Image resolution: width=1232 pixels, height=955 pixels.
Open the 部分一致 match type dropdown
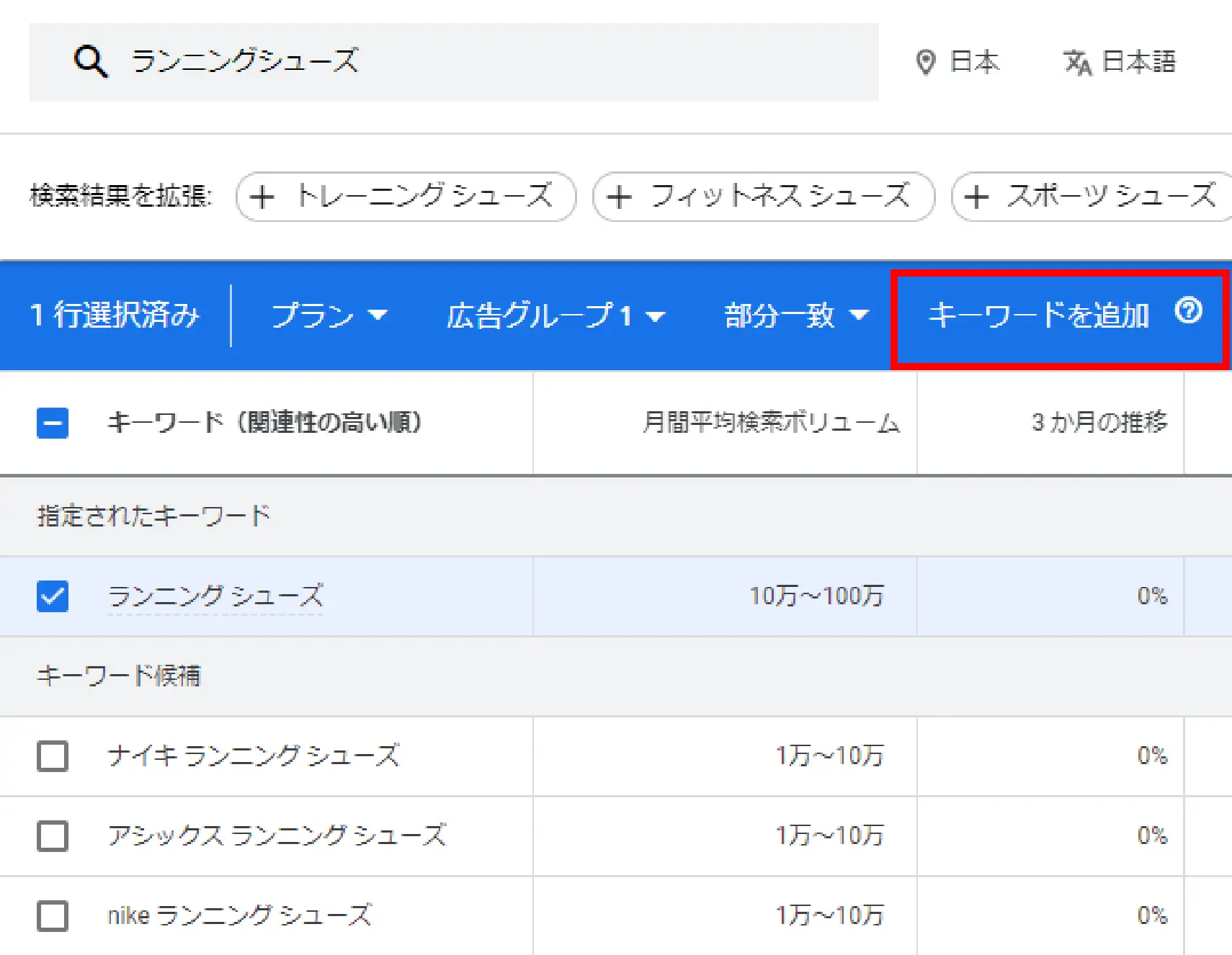(796, 315)
